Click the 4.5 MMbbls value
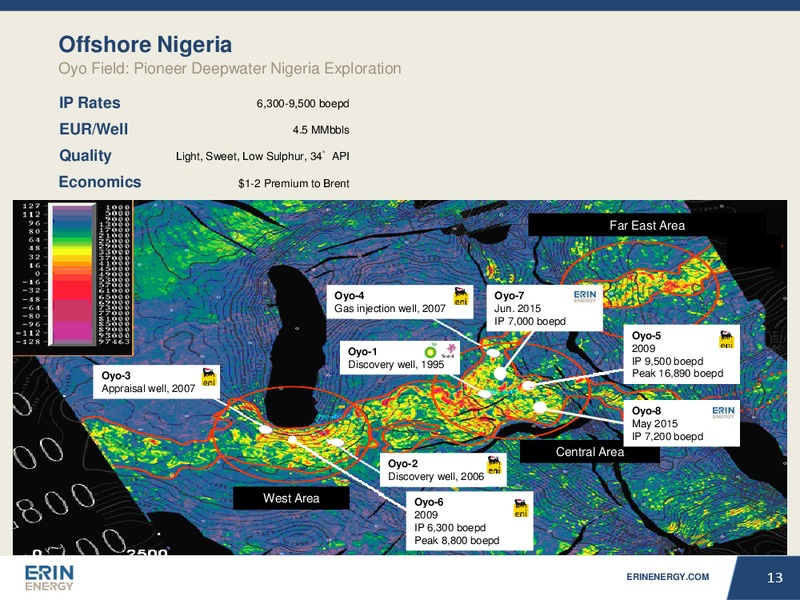The height and width of the screenshot is (600, 800). (321, 130)
